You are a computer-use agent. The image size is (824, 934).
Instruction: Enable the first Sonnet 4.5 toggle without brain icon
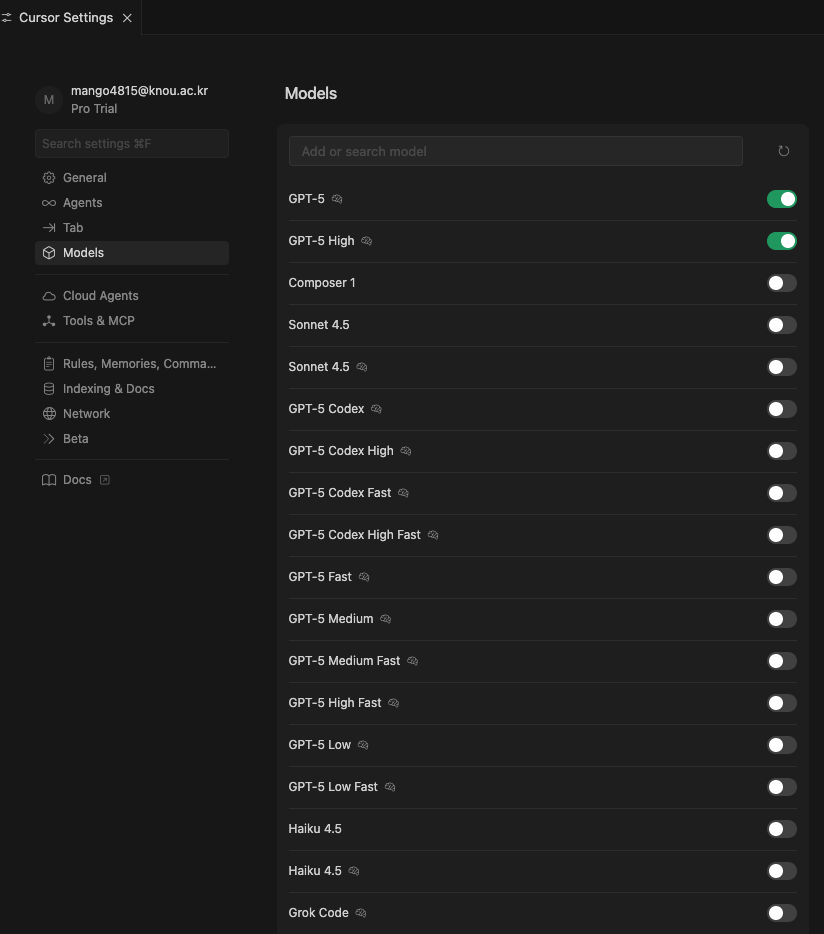click(x=782, y=325)
